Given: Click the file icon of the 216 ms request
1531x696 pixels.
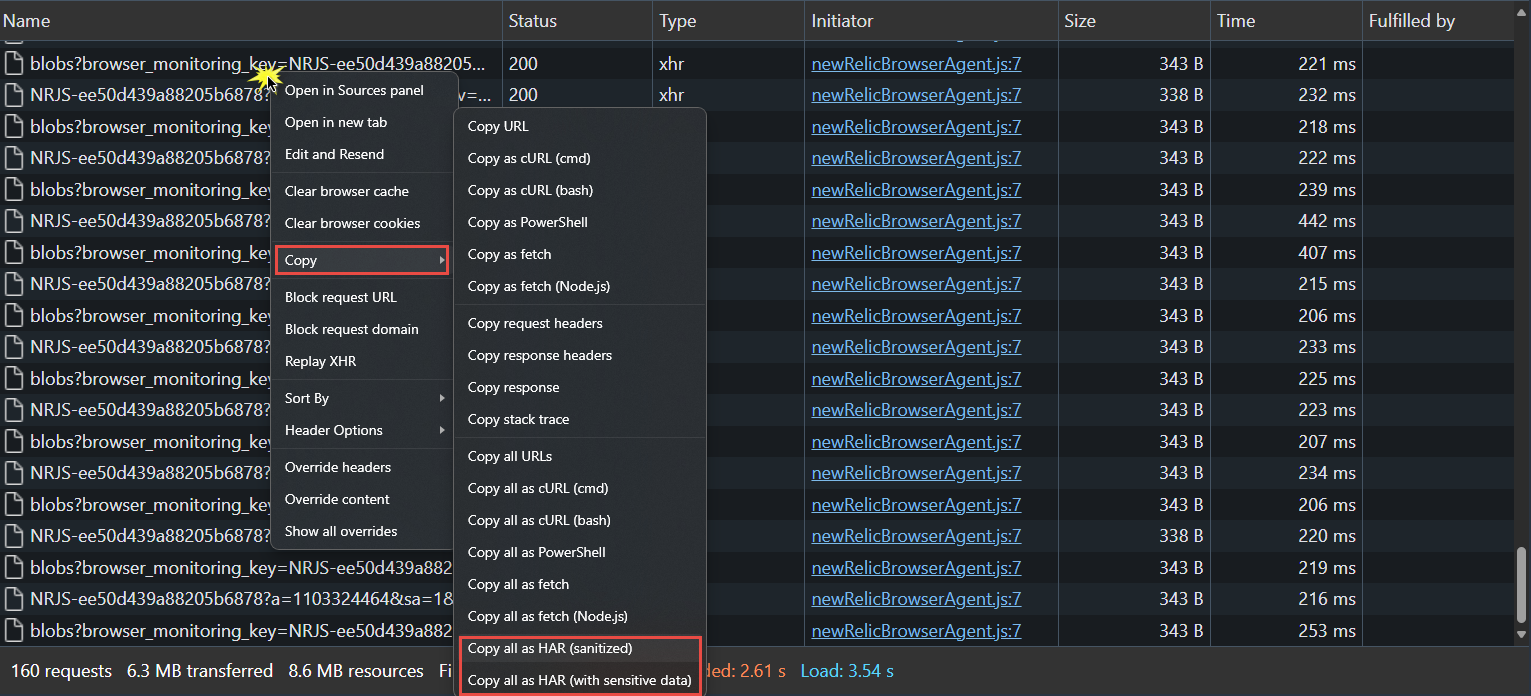Looking at the screenshot, I should [13, 600].
